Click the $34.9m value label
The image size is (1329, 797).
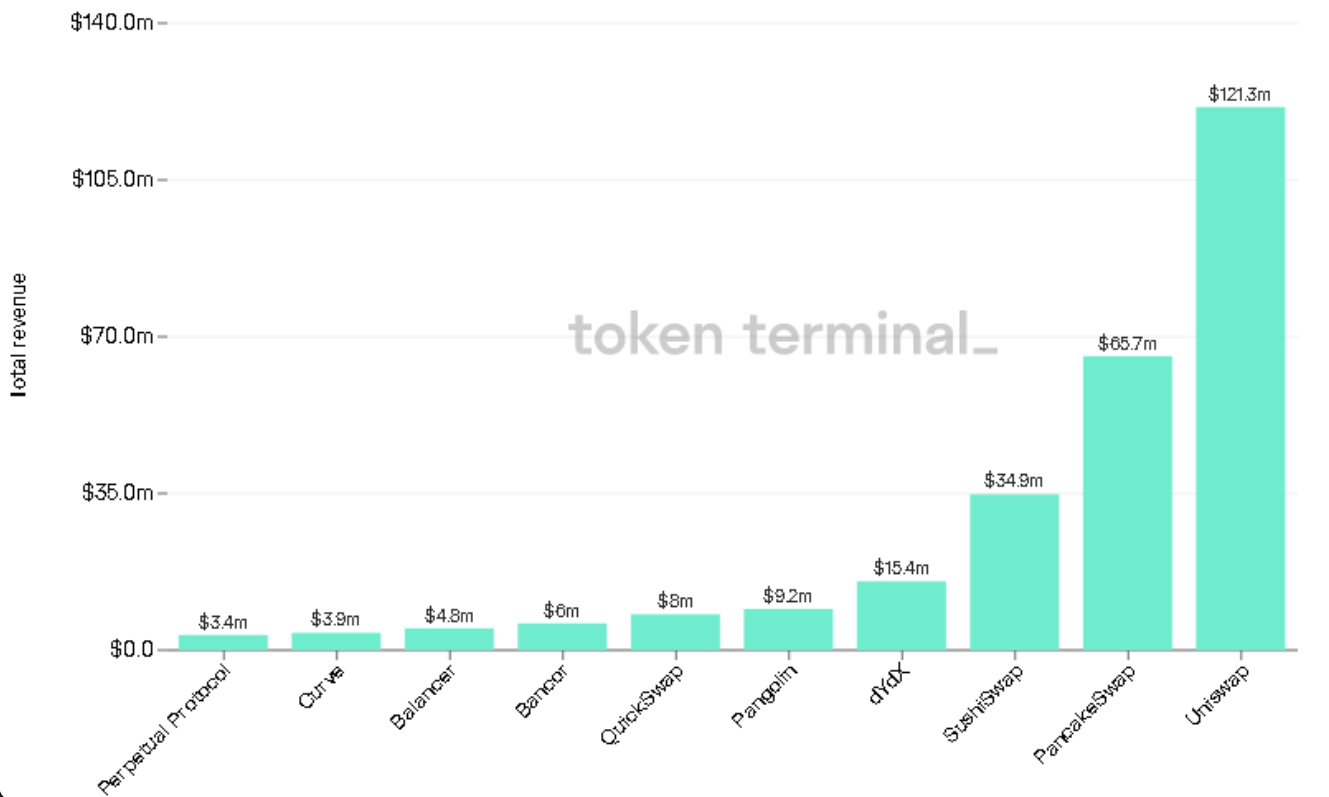coord(1013,481)
